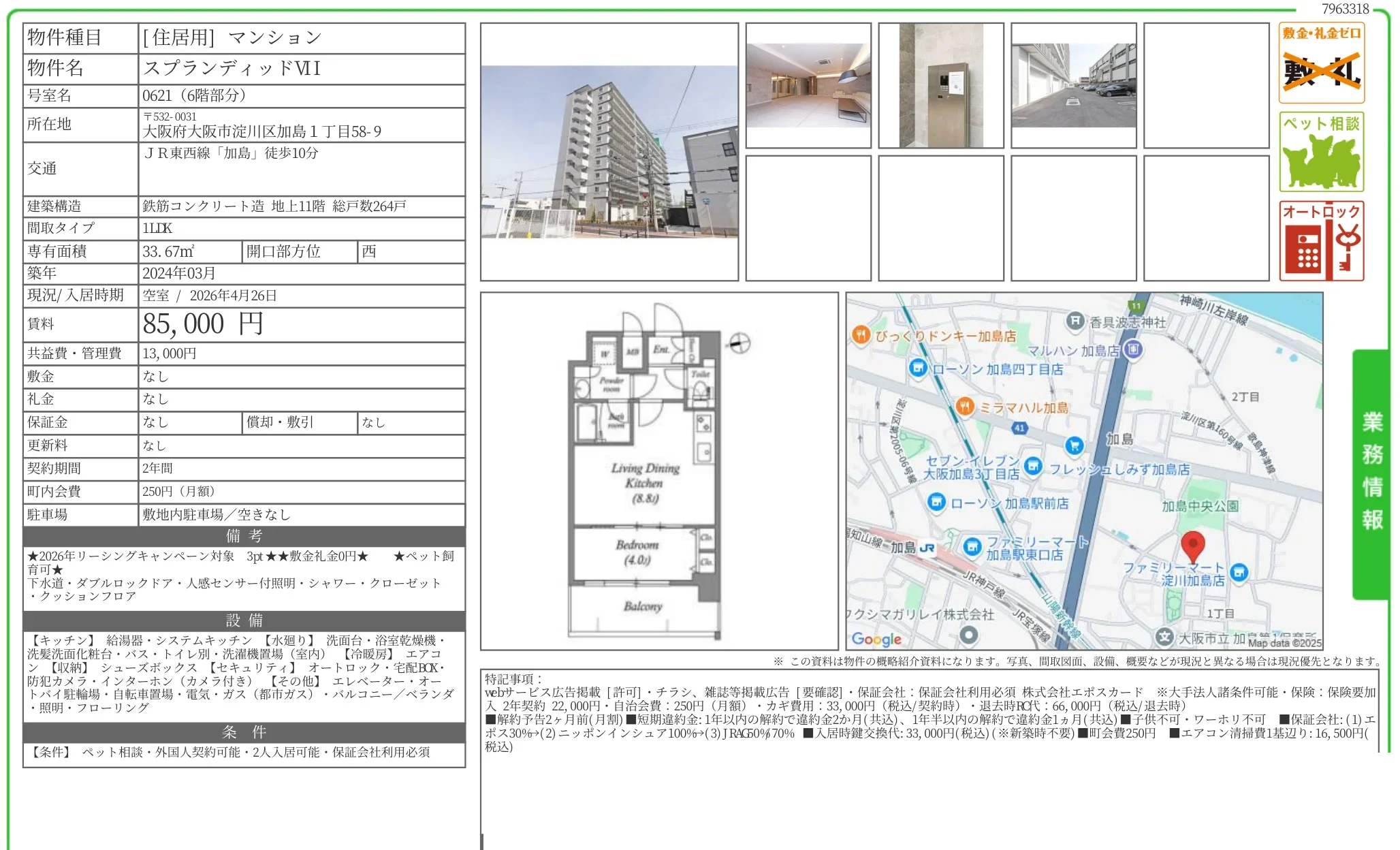Open the parking lot thumbnail photo

click(x=1073, y=85)
